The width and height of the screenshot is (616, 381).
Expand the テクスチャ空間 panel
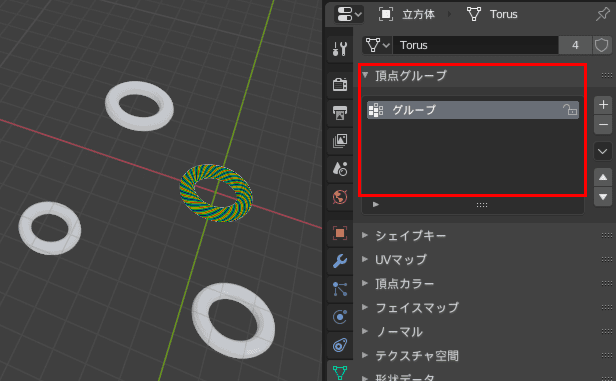point(365,355)
